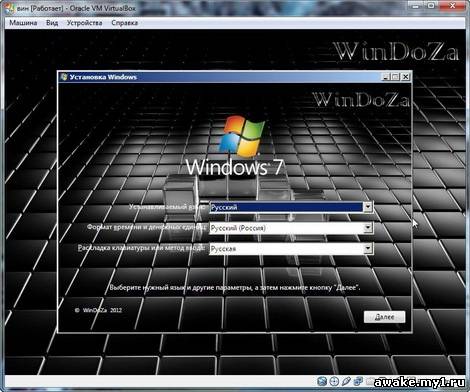Click the VirtualBox window title icon
470x392 pixels.
click(x=10, y=8)
